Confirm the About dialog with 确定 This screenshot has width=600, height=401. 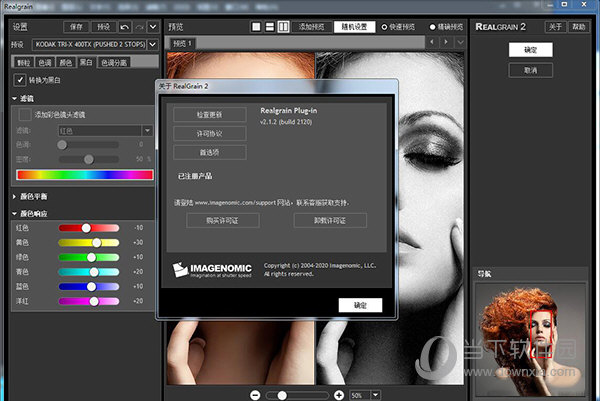click(360, 305)
